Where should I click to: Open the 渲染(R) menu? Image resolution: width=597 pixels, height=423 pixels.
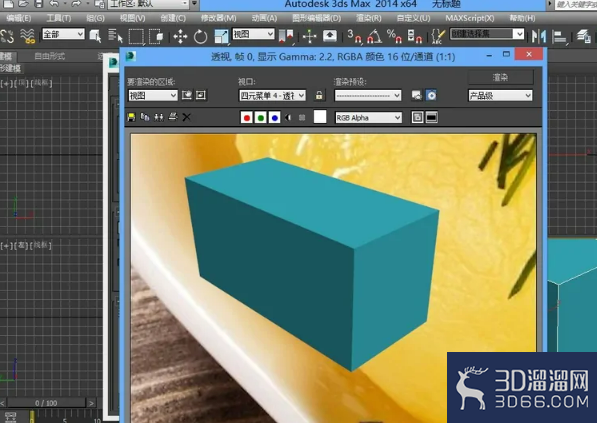pos(369,18)
